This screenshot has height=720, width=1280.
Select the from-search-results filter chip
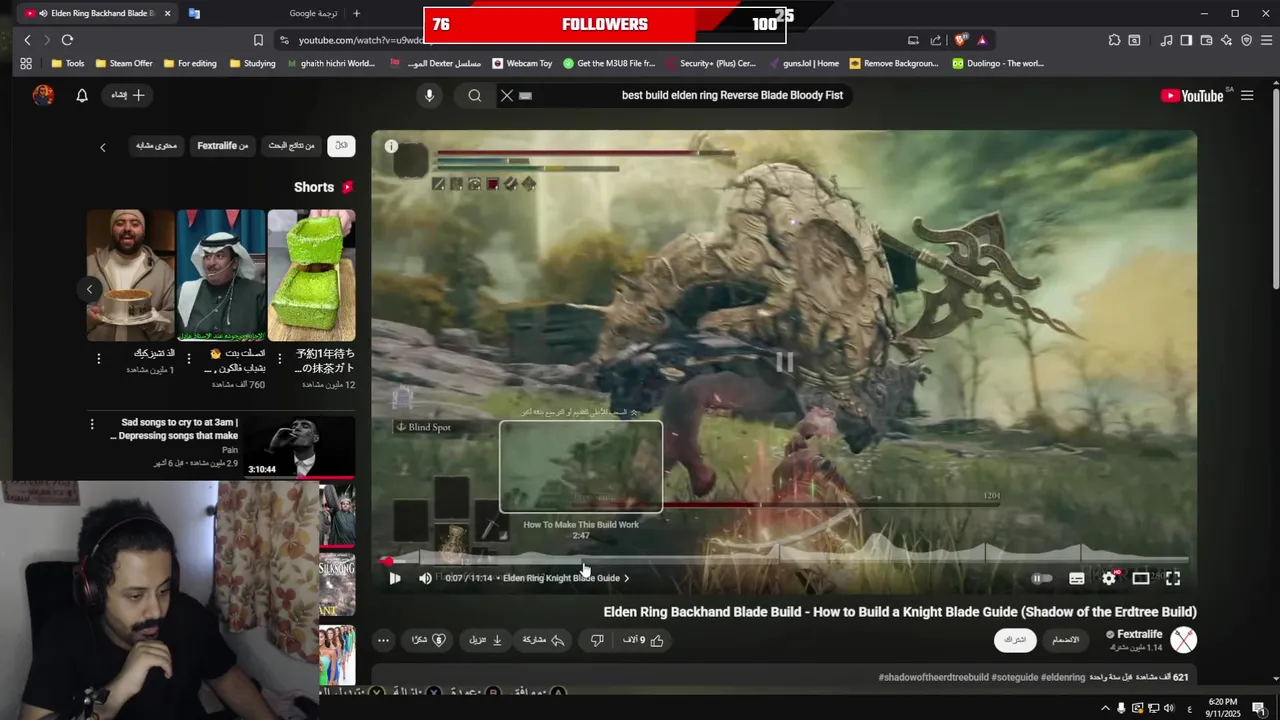tap(291, 146)
